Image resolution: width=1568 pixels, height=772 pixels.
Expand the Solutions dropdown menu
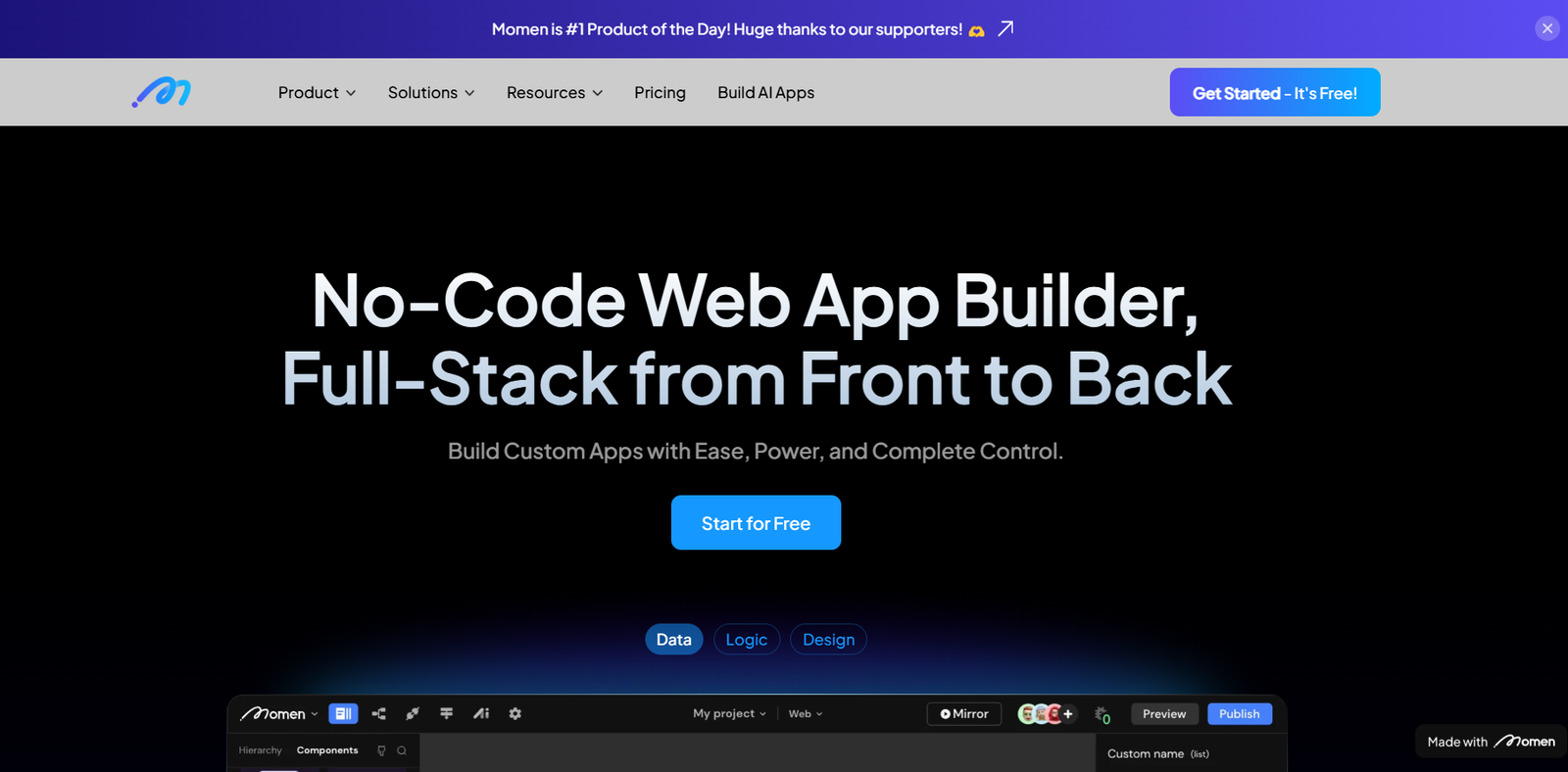[431, 92]
